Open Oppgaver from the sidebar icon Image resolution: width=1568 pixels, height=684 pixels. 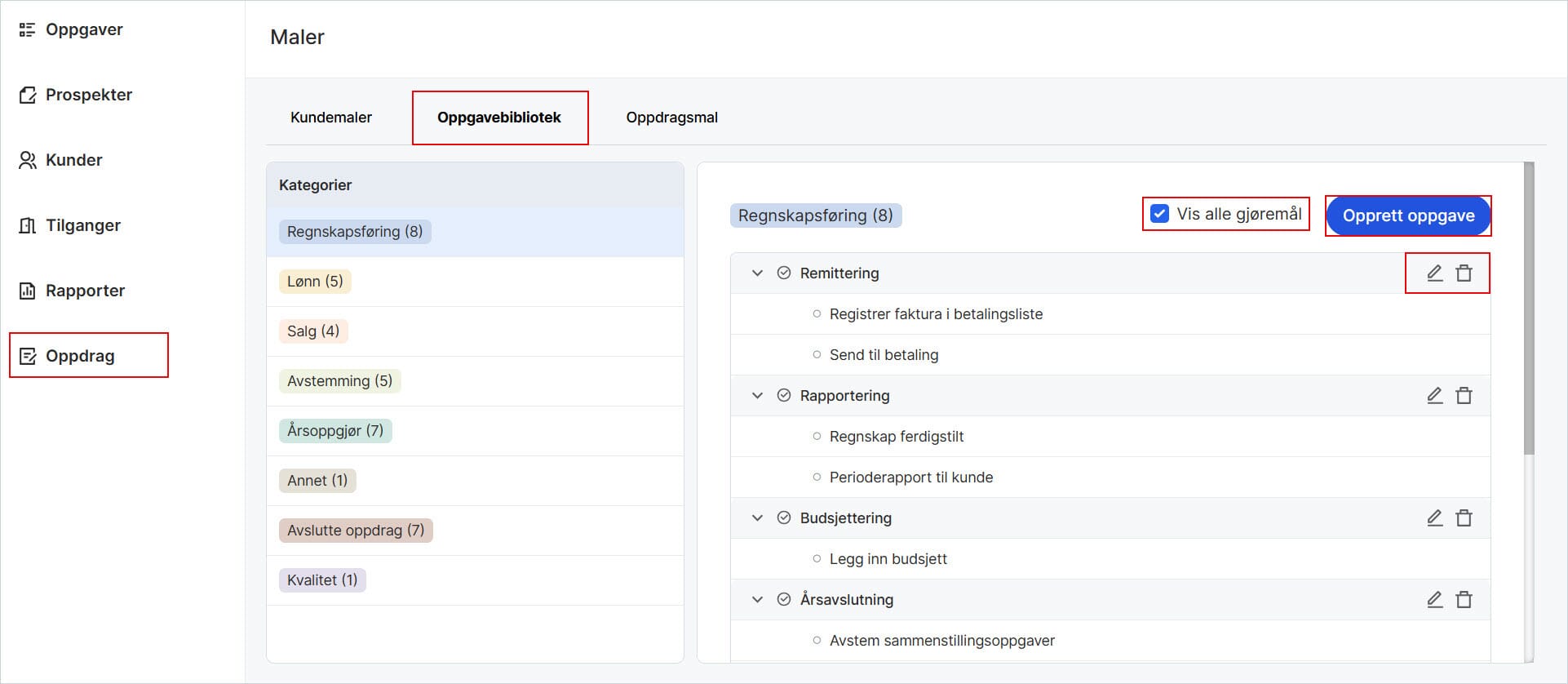28,30
